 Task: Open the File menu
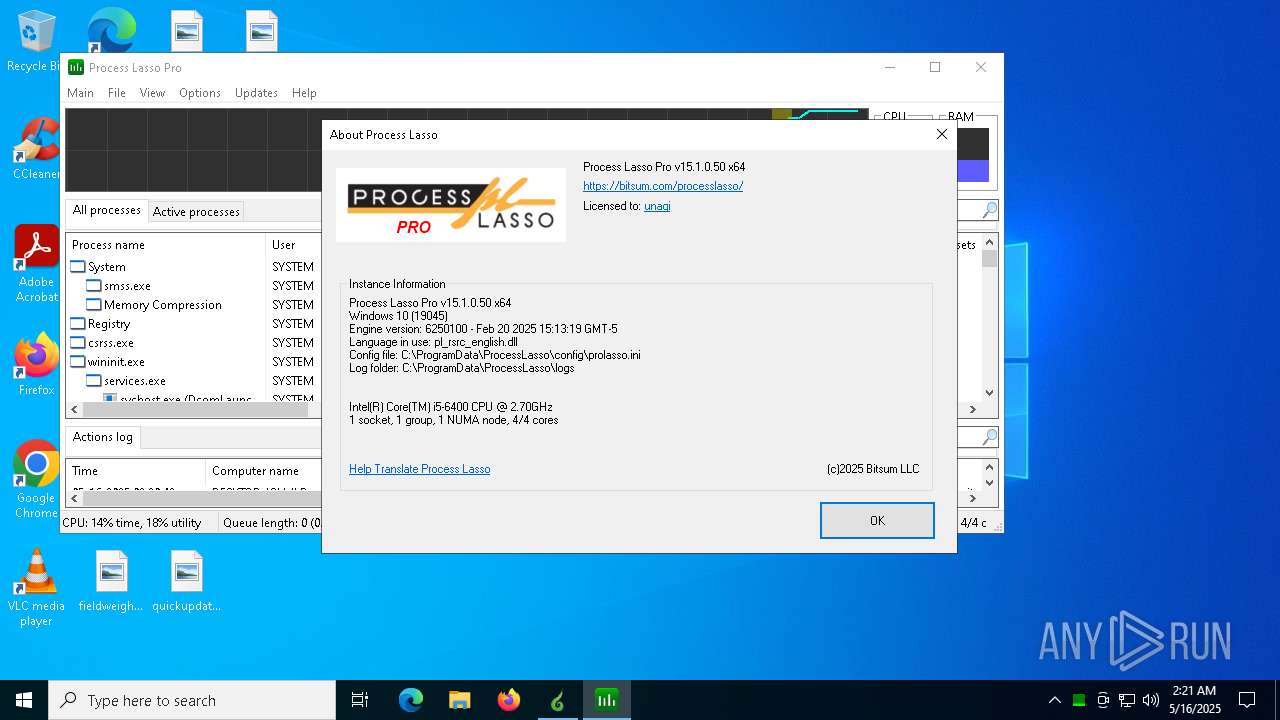pos(117,93)
